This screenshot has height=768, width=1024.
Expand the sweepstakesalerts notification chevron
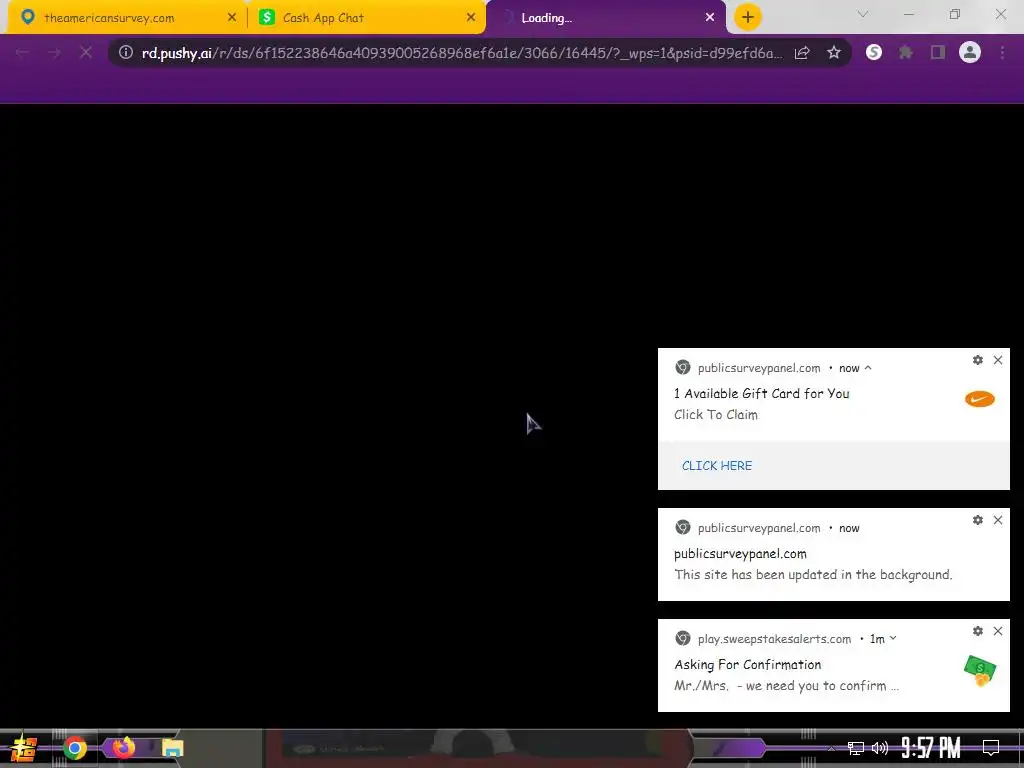pyautogui.click(x=893, y=638)
